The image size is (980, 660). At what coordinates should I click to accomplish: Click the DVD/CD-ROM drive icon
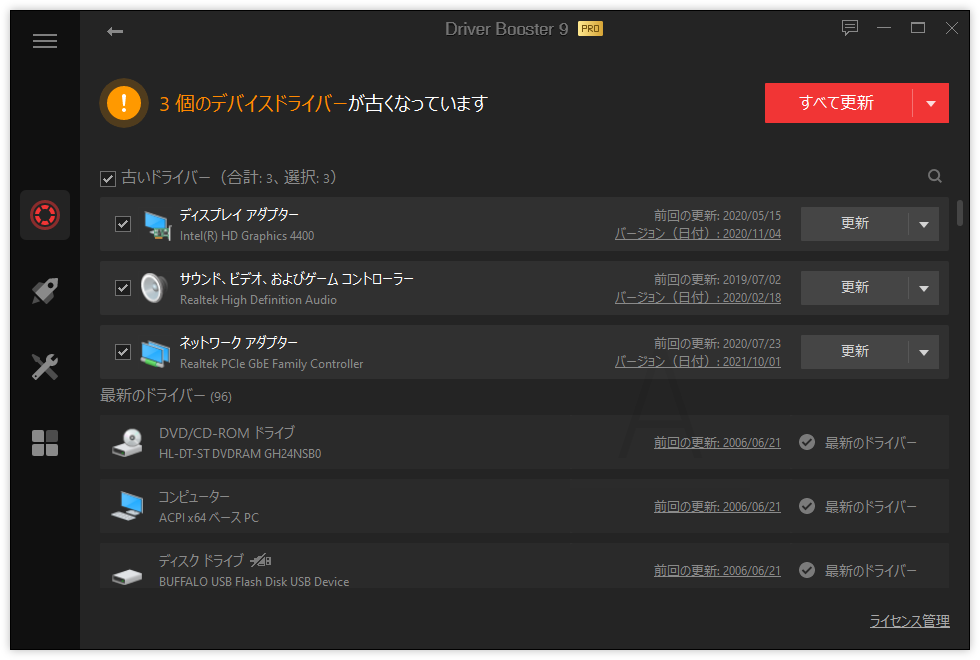tap(128, 442)
